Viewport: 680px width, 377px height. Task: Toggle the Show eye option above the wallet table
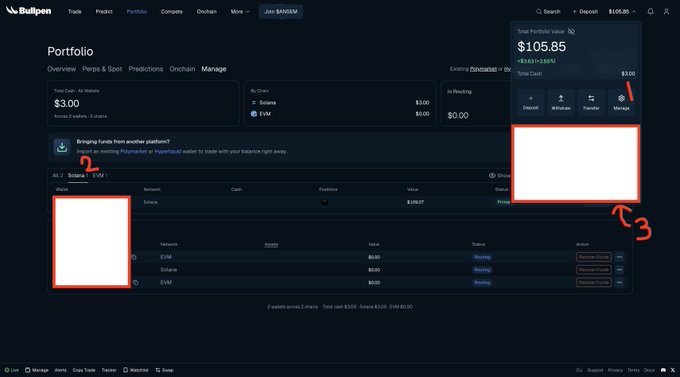(x=500, y=176)
